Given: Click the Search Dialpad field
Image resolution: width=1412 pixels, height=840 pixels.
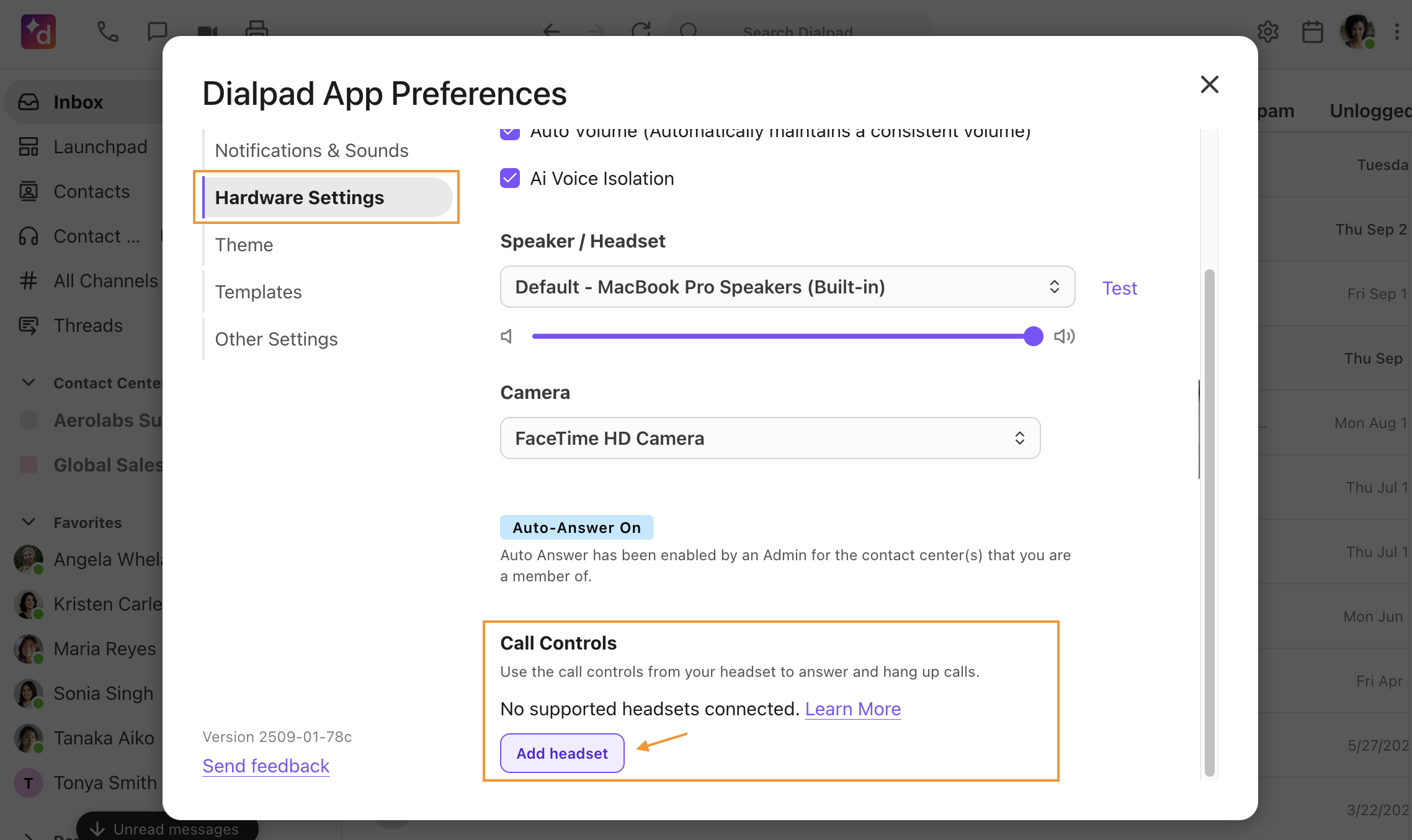Looking at the screenshot, I should [x=798, y=31].
